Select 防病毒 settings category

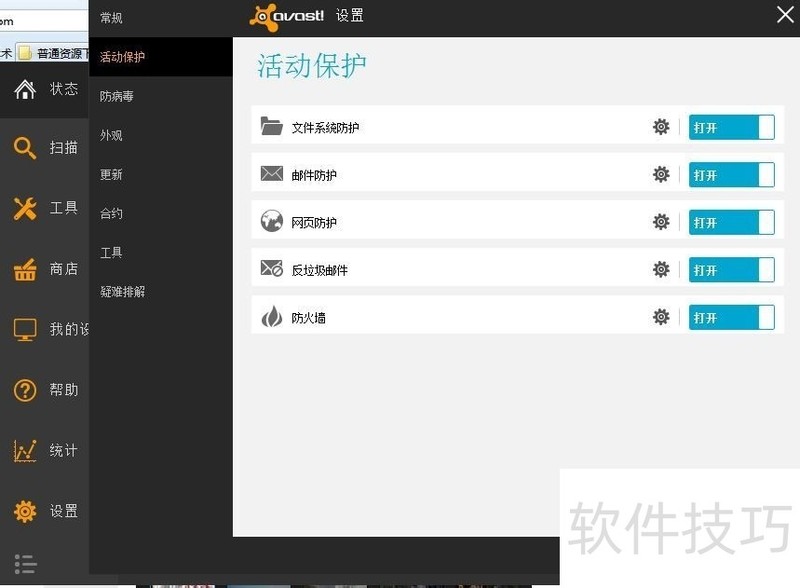(117, 96)
